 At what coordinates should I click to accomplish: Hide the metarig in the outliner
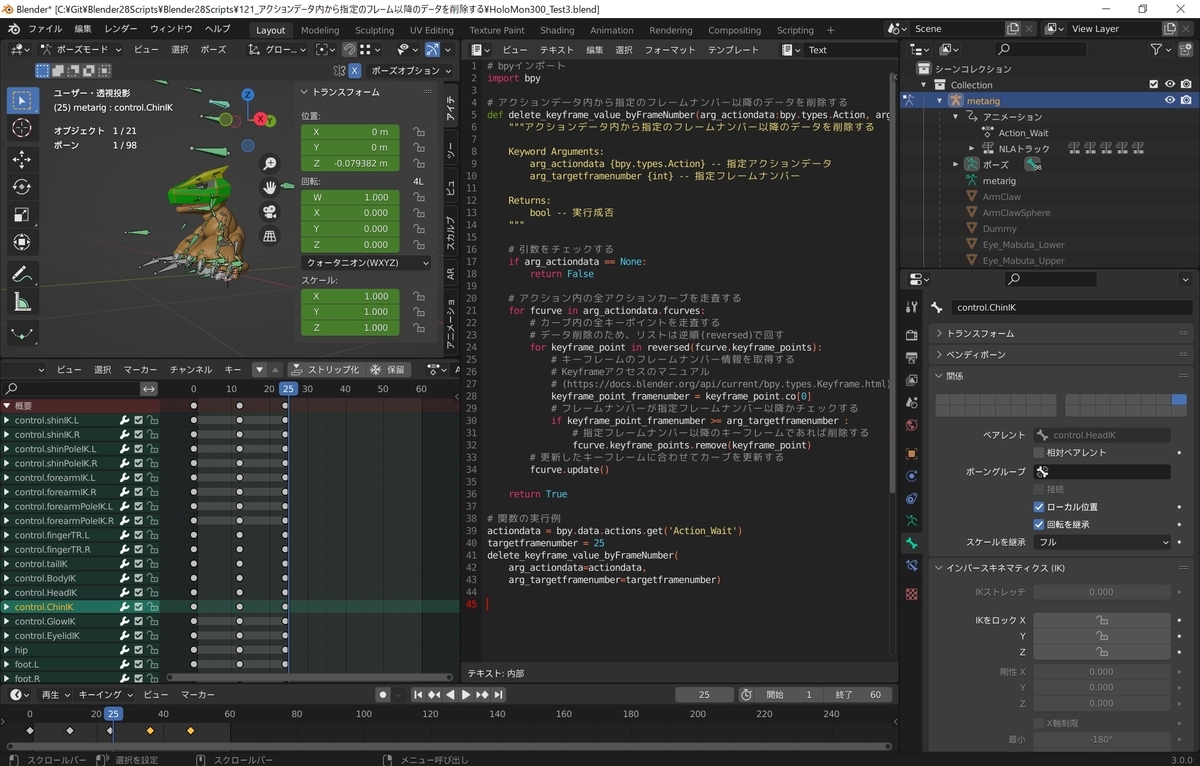click(1168, 100)
